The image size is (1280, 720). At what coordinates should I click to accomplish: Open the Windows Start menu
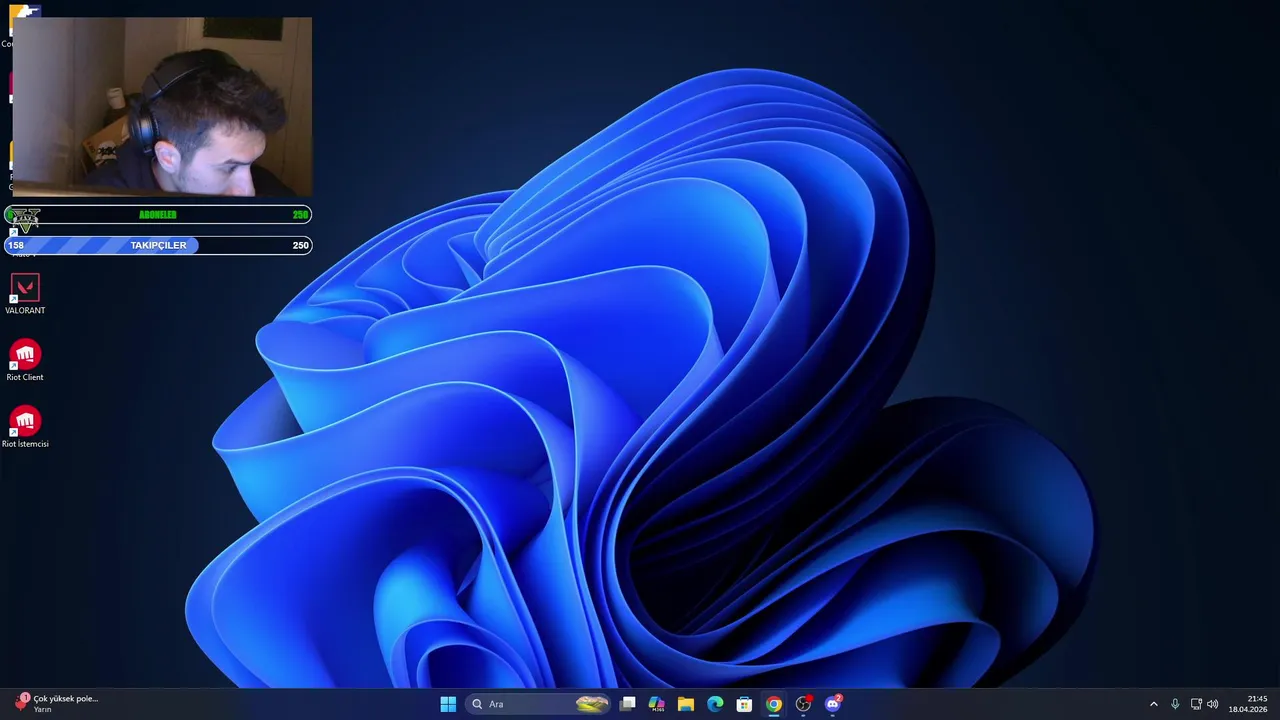click(448, 704)
